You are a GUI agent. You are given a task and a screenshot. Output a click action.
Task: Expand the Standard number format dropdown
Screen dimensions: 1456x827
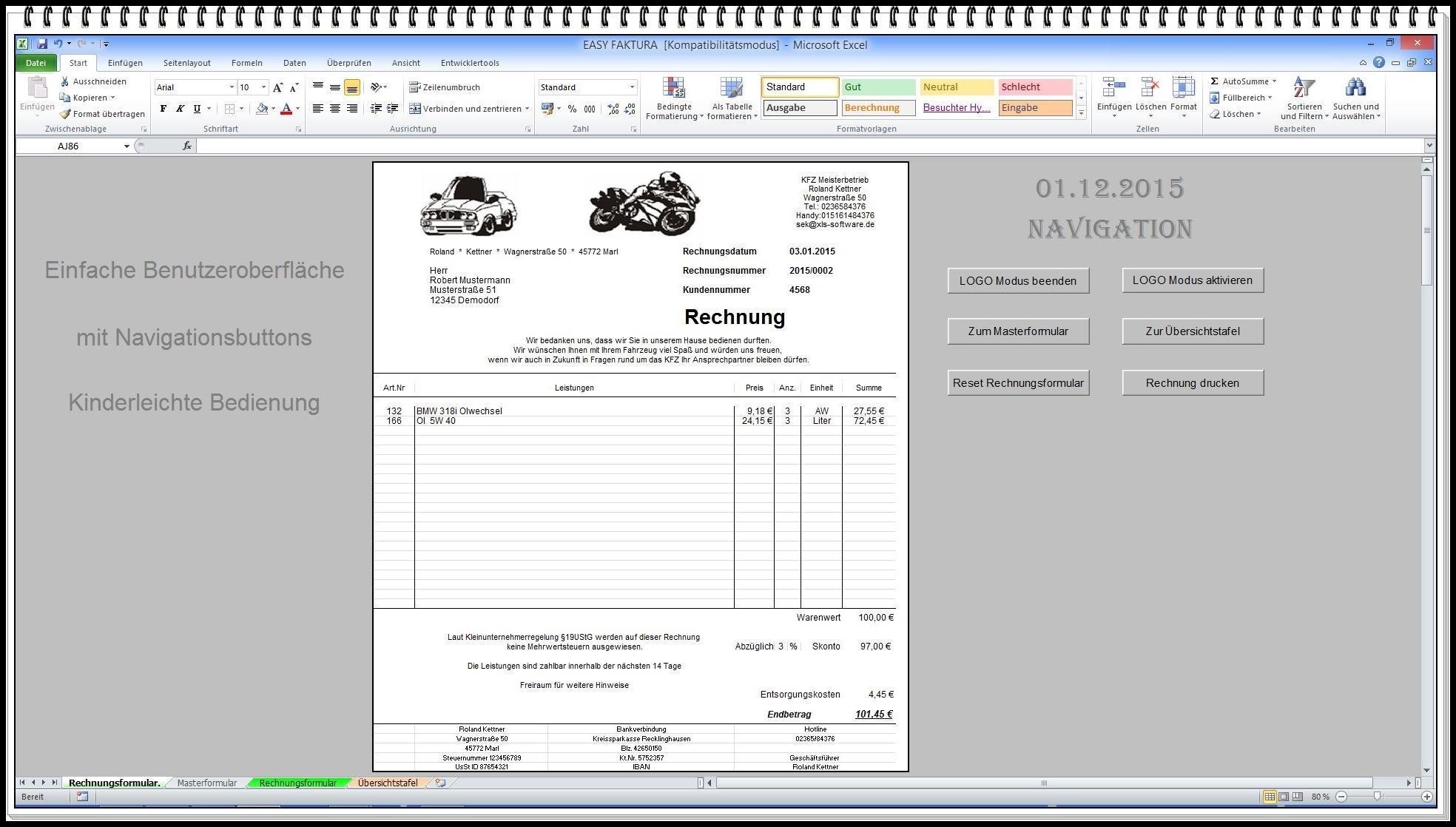632,87
